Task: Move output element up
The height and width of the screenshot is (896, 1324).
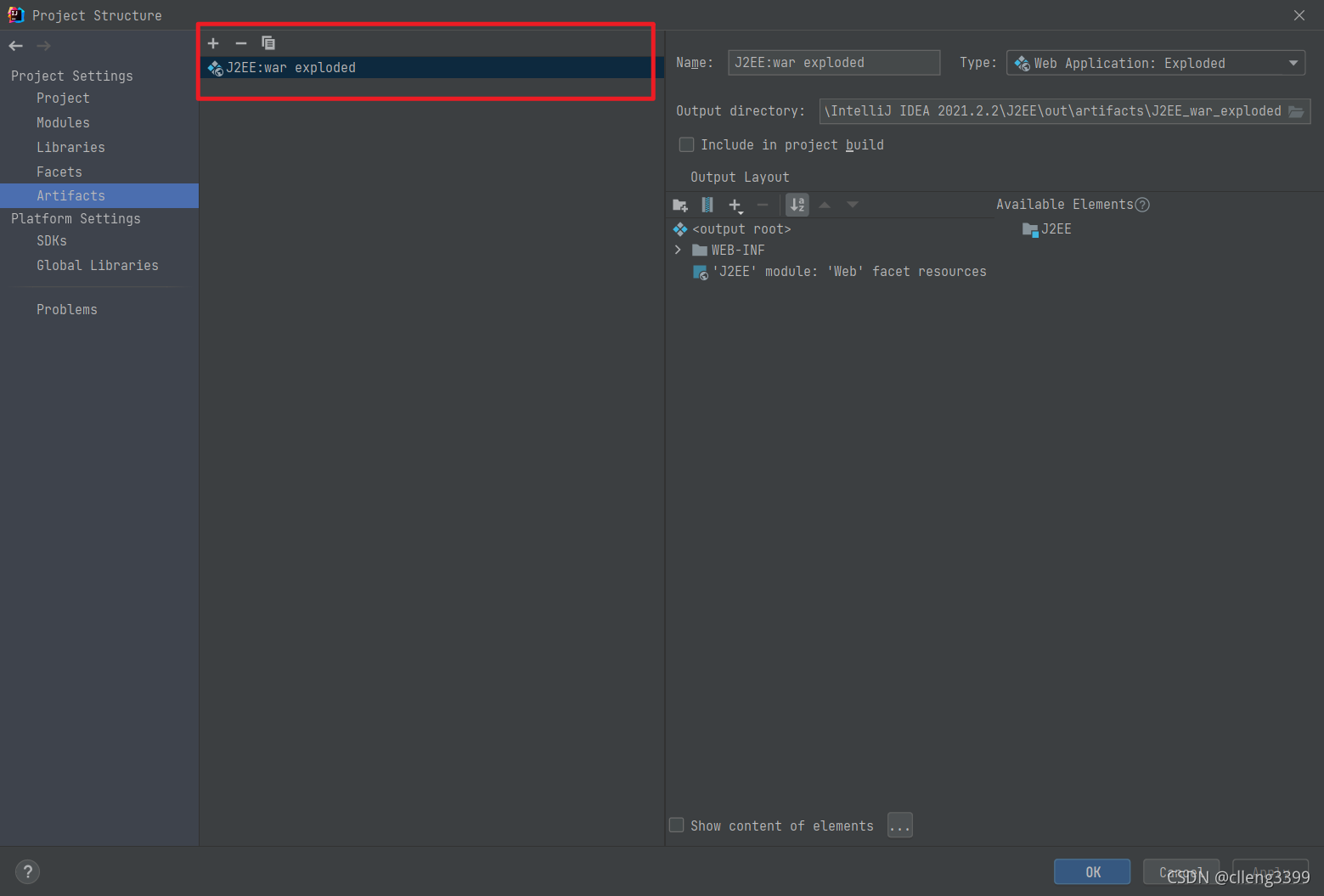Action: point(825,205)
